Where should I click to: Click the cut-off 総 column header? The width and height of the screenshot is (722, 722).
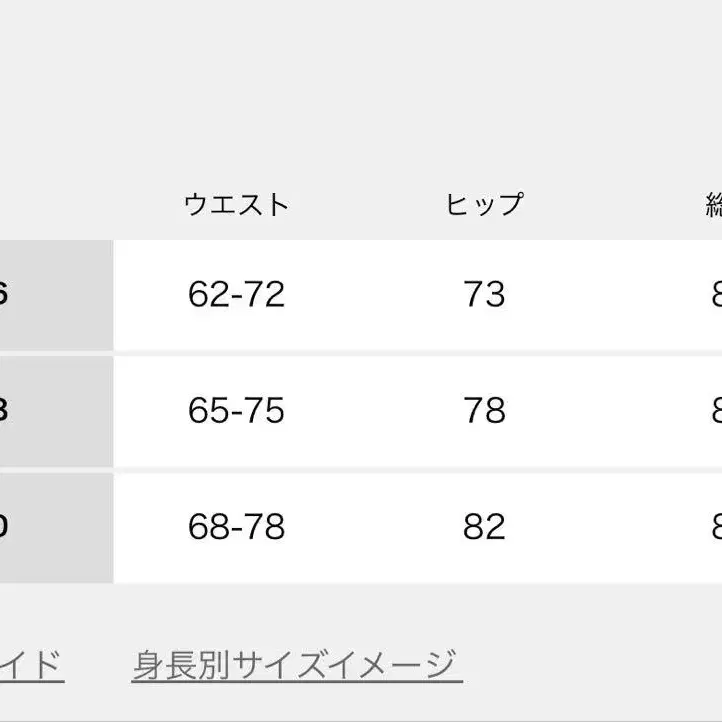[x=713, y=204]
